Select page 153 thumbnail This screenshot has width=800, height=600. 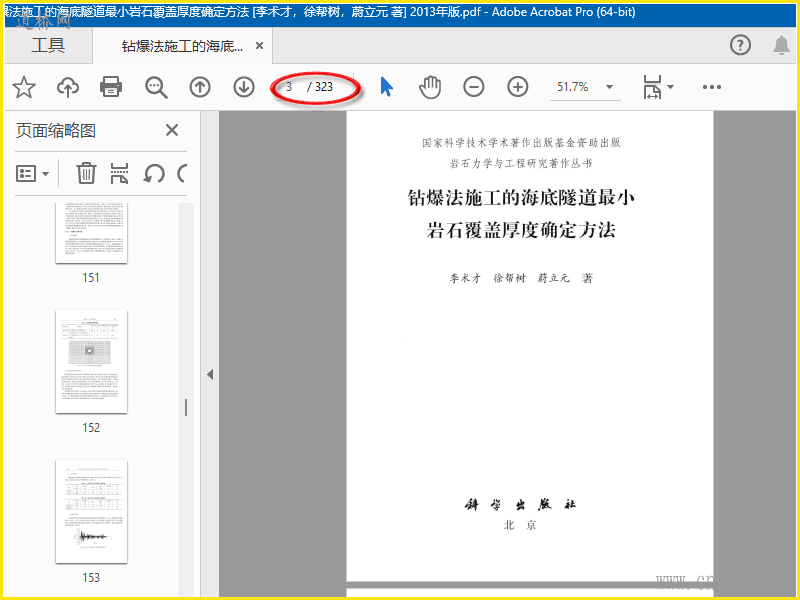click(91, 511)
